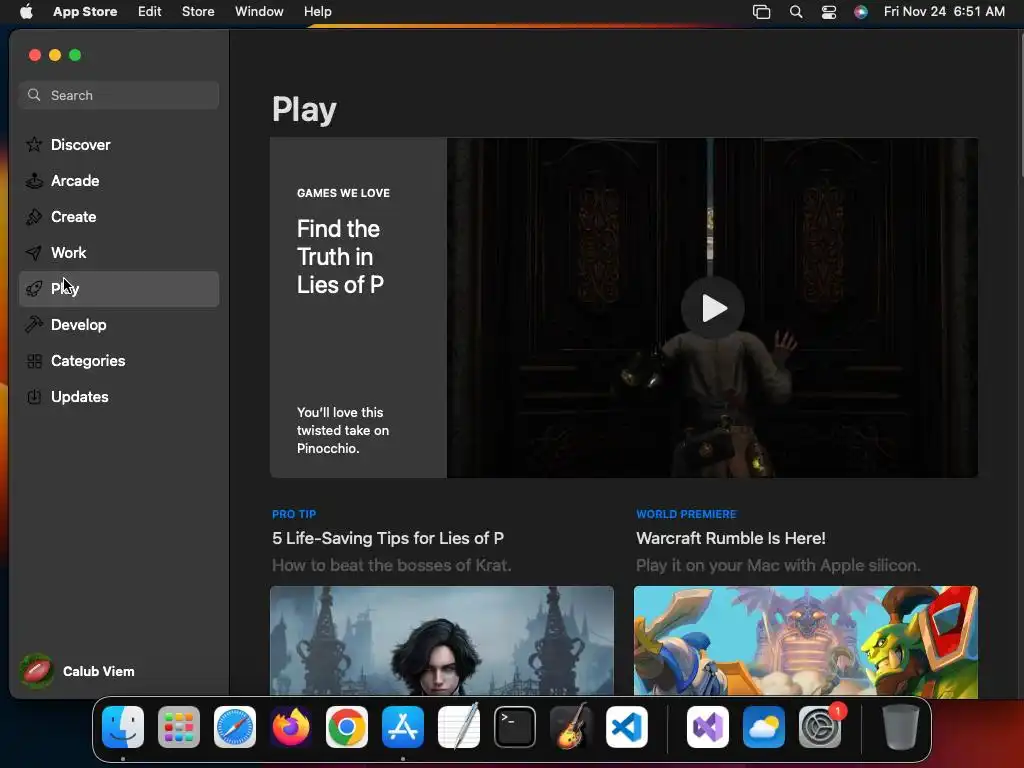
Task: Click the PRO TIP label
Action: pos(294,514)
